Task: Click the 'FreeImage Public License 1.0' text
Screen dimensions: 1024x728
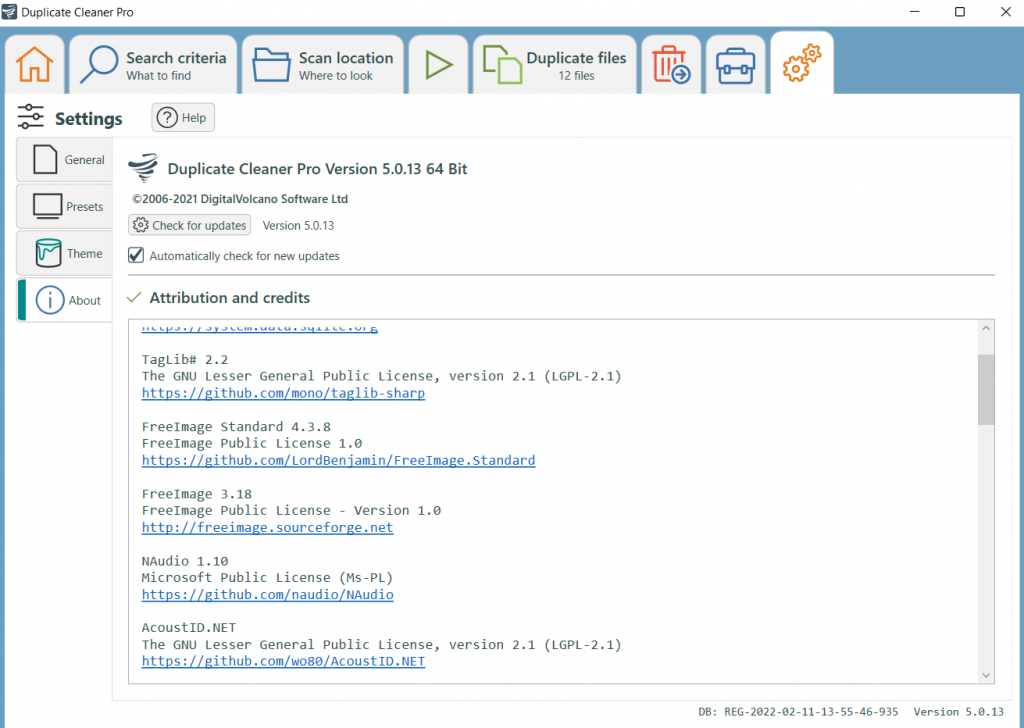Action: click(x=251, y=443)
